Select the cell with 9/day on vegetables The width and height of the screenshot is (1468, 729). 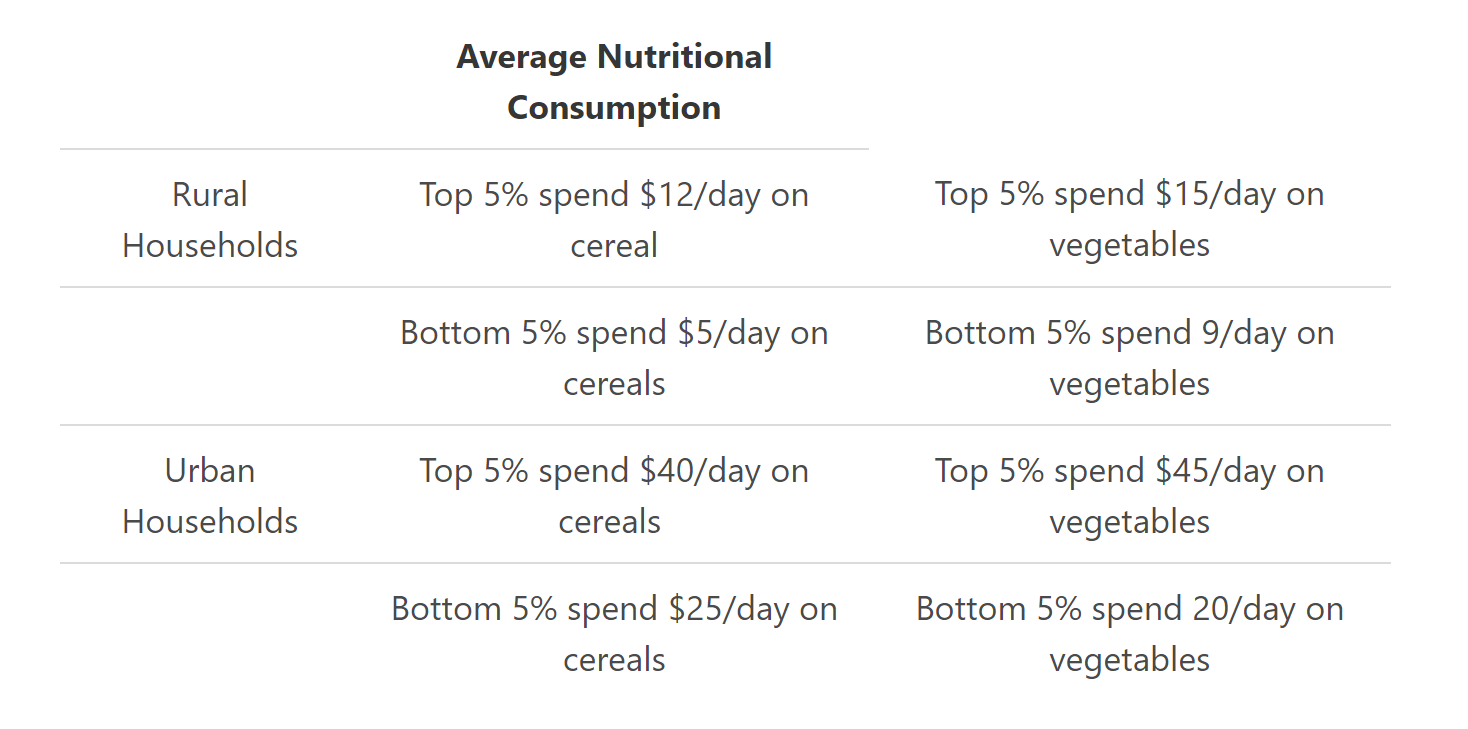point(1129,358)
